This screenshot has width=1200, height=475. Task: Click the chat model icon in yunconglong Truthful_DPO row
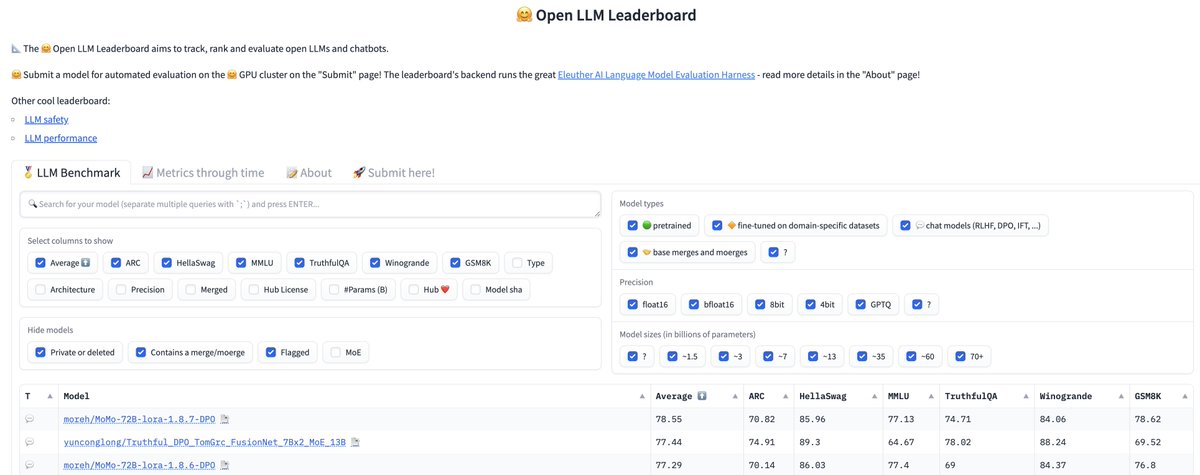coord(29,441)
